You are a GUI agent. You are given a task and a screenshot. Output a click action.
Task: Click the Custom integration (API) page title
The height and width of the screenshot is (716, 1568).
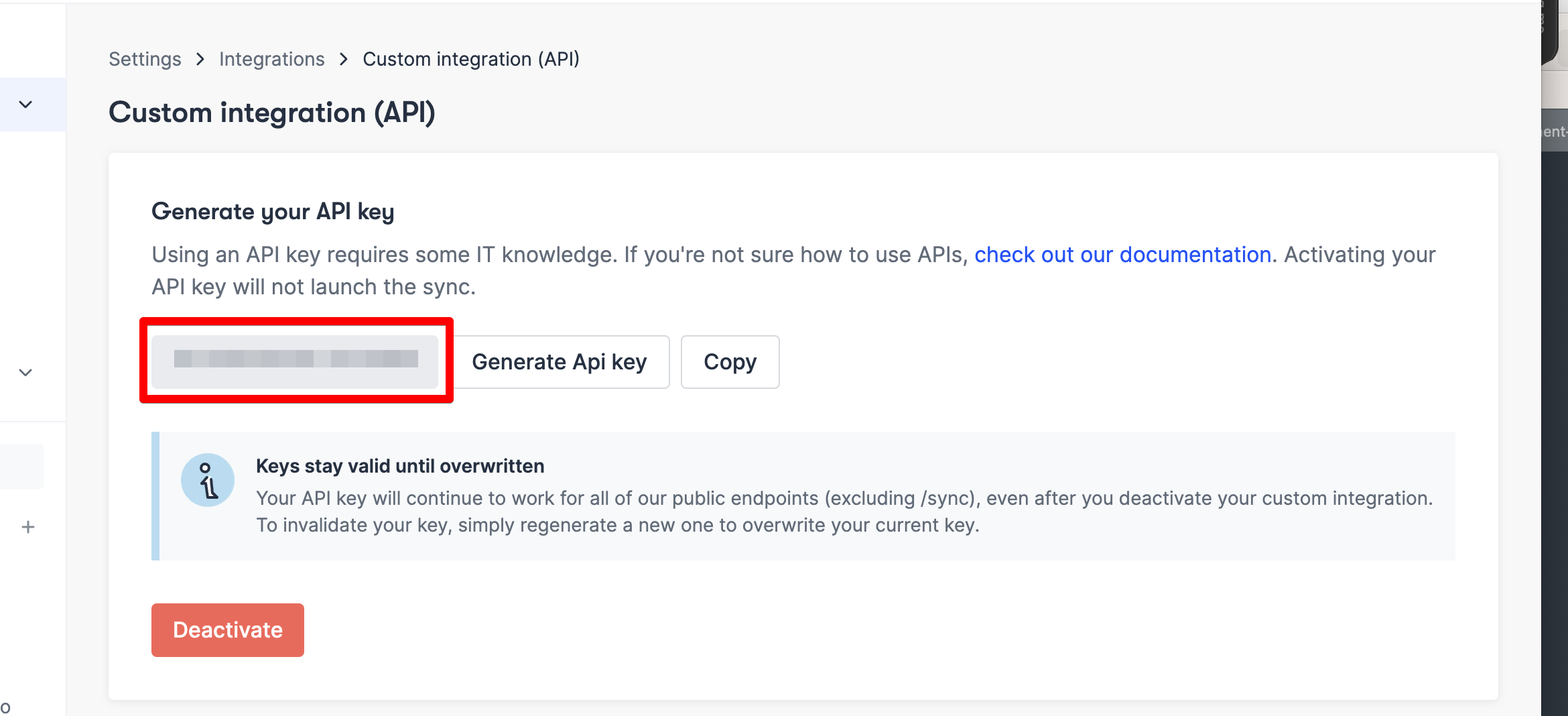[272, 113]
